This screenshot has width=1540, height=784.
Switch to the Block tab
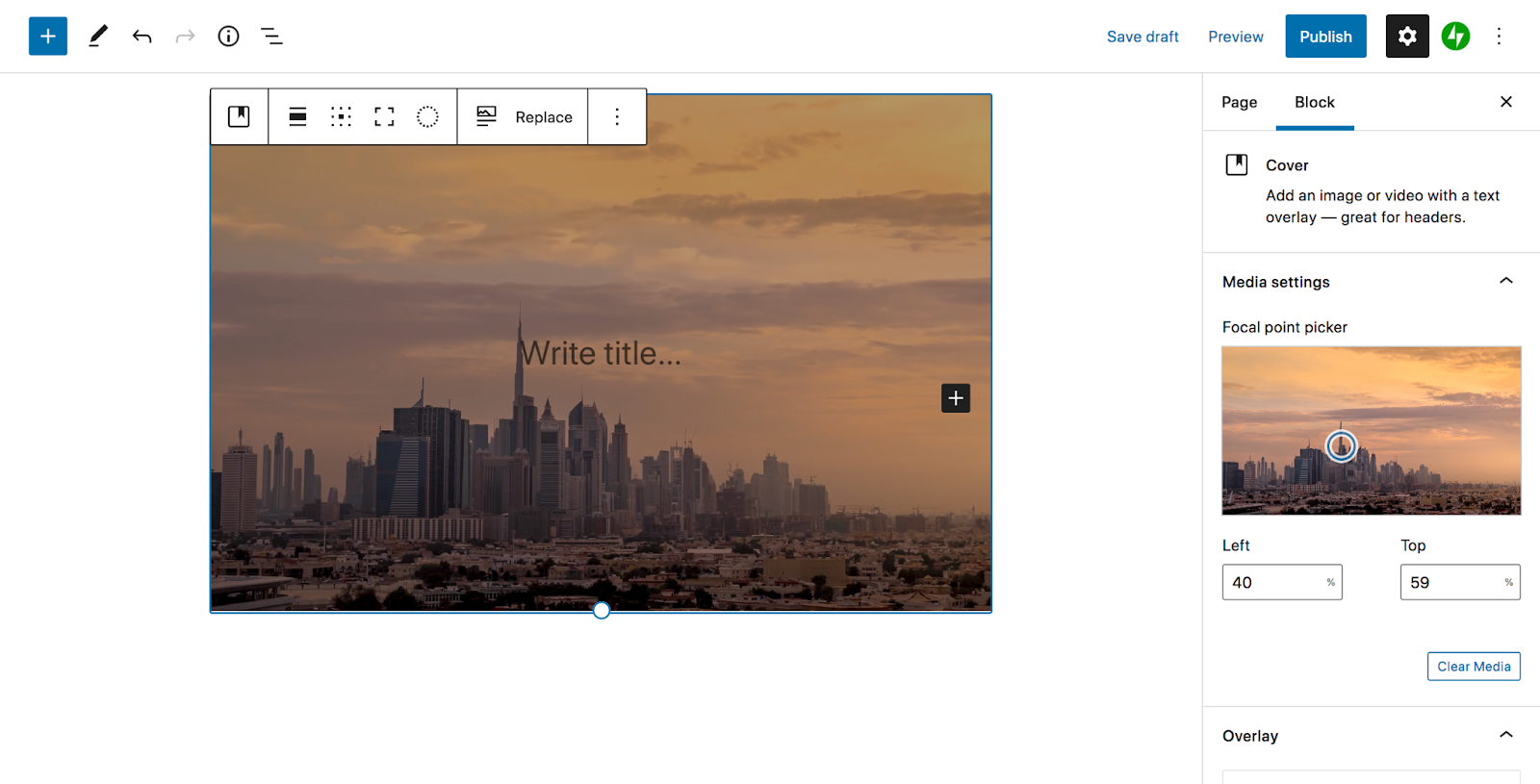(x=1315, y=102)
